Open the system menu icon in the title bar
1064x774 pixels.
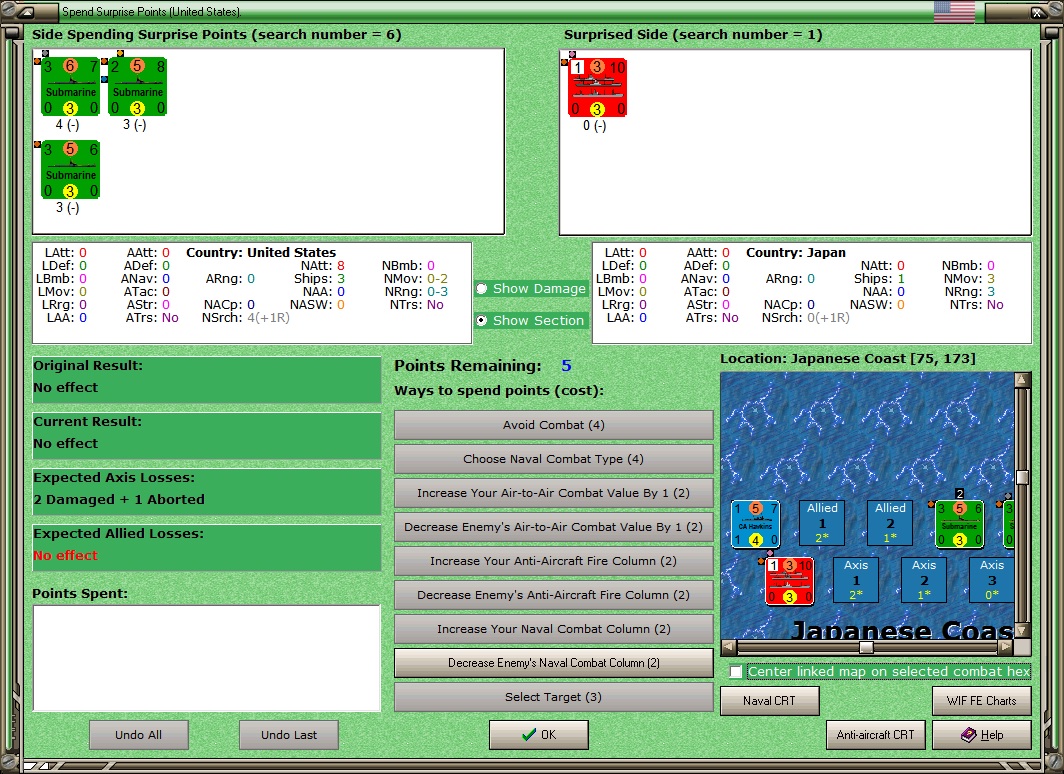coord(24,12)
